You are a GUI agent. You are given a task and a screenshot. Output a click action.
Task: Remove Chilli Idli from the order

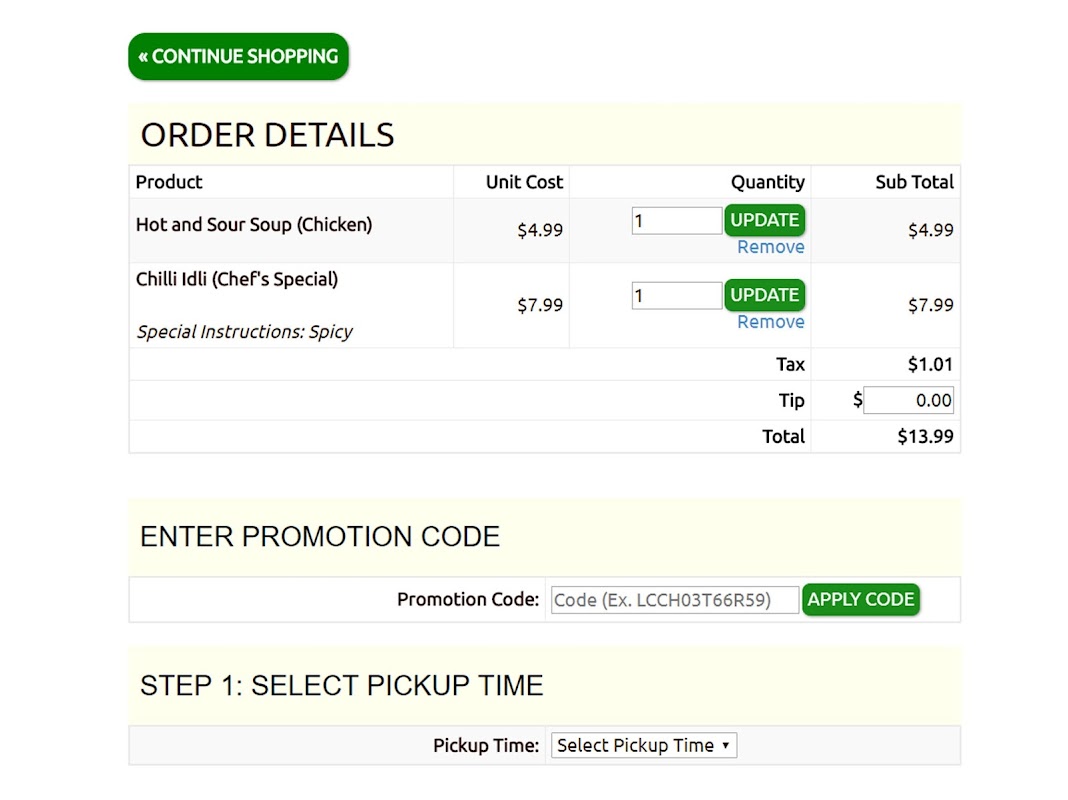[770, 322]
